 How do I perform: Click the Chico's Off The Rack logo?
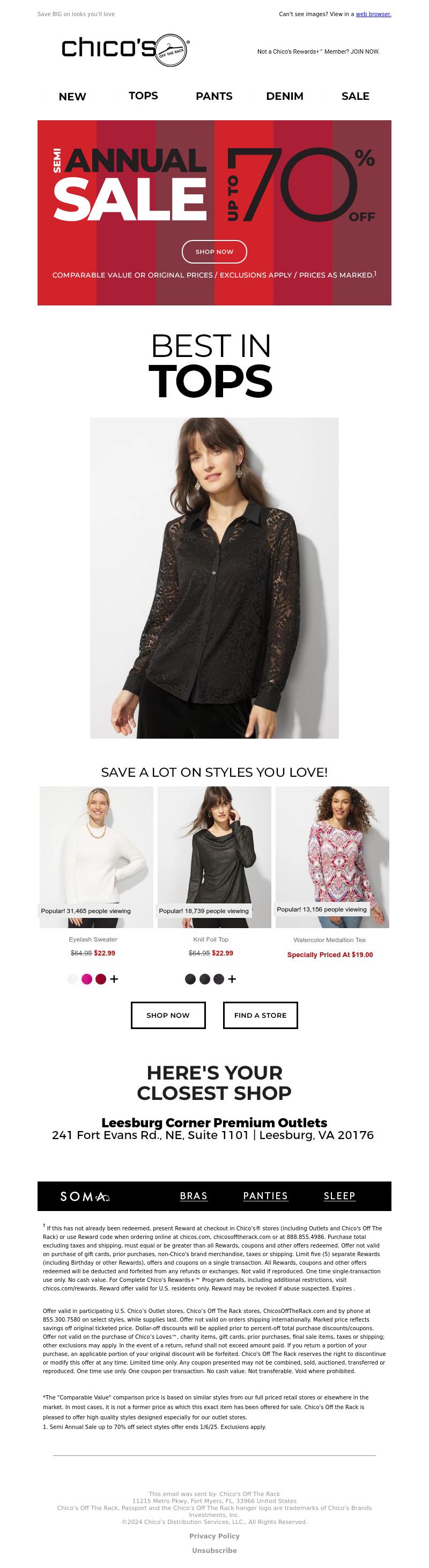tap(126, 49)
